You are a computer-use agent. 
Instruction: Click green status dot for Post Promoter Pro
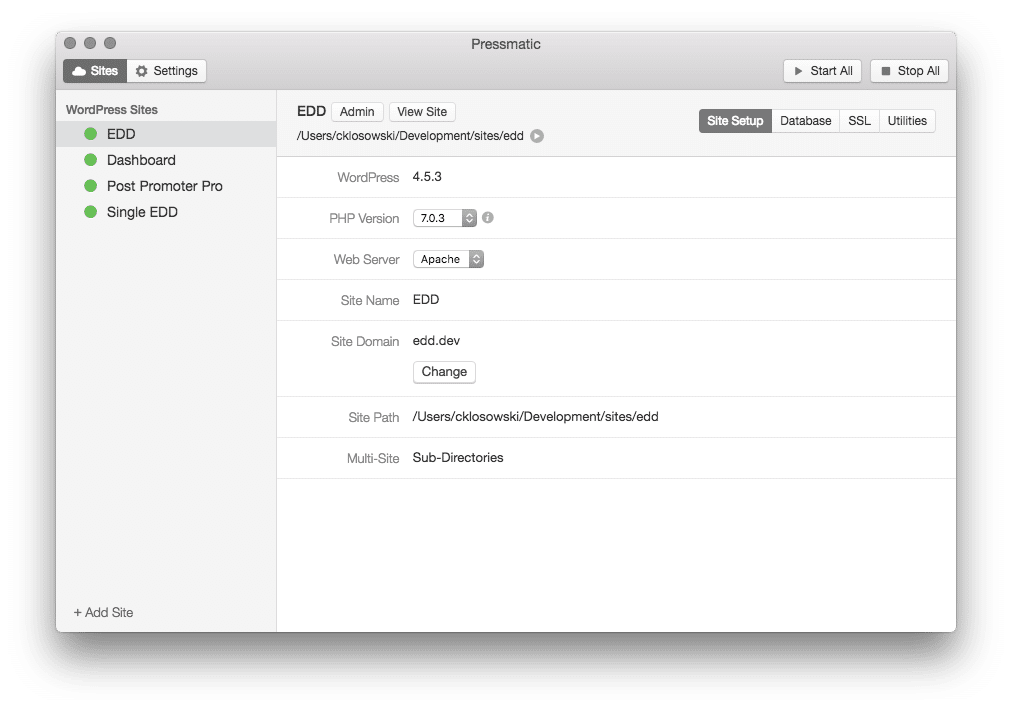tap(90, 186)
